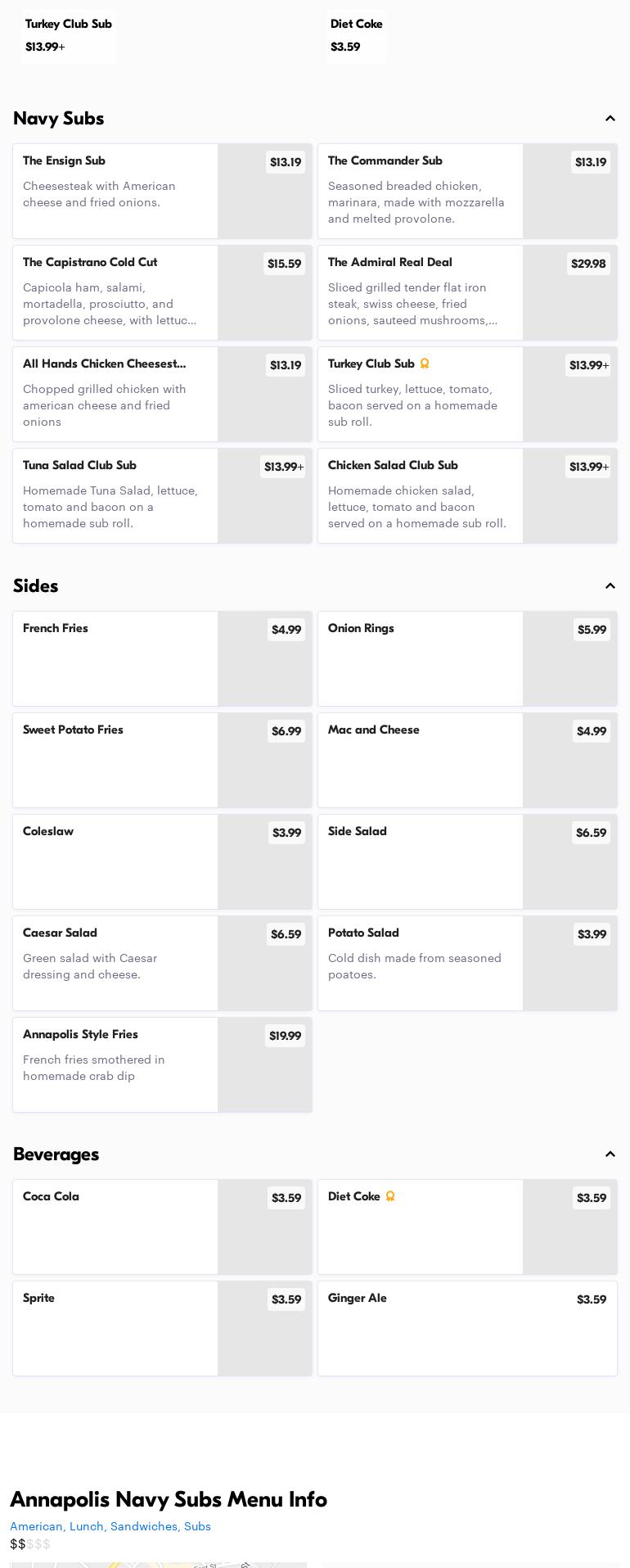The height and width of the screenshot is (1568, 630).
Task: Select the Tuna Salad Club Sub
Action: click(162, 495)
